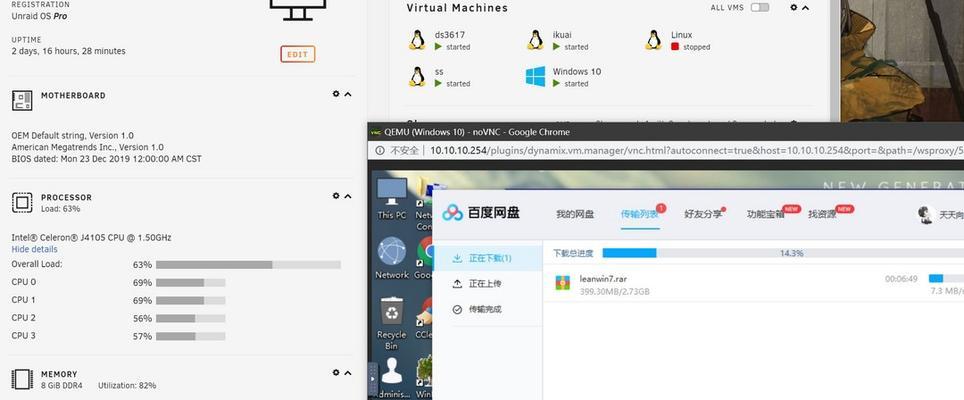Screen dimensions: 964x400
Task: Open 传输列表 tab in Baidu Netdisk
Action: tap(639, 214)
